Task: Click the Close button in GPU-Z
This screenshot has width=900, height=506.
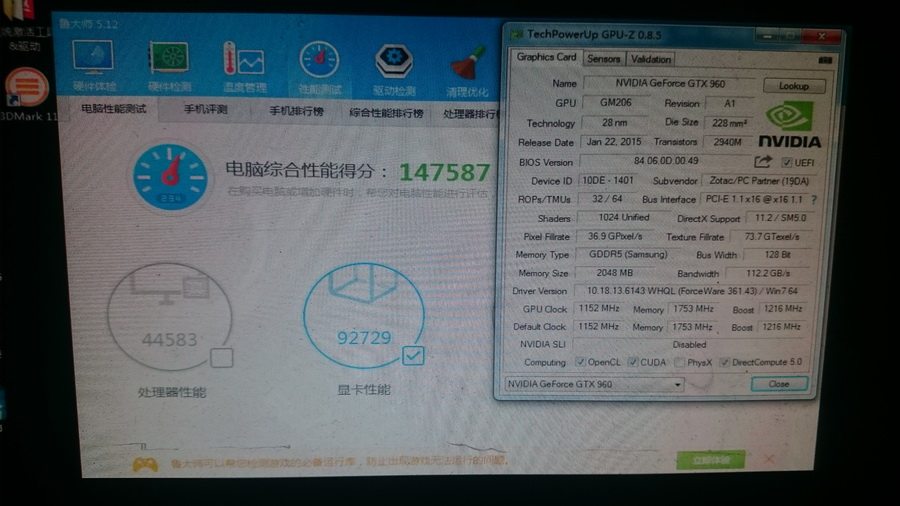Action: (x=779, y=384)
